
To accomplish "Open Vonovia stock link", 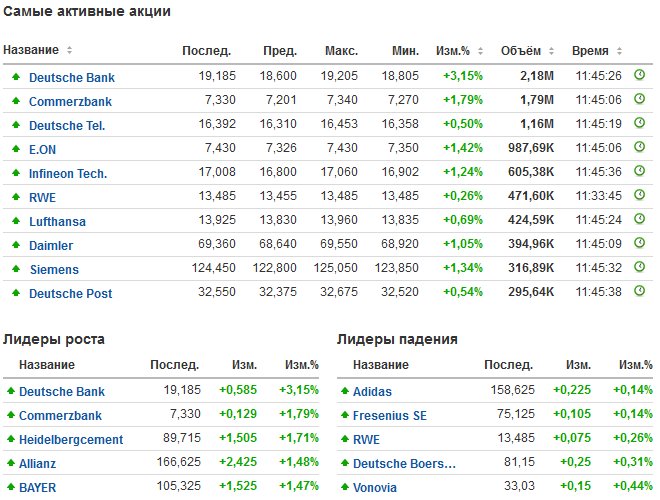I will point(375,488).
